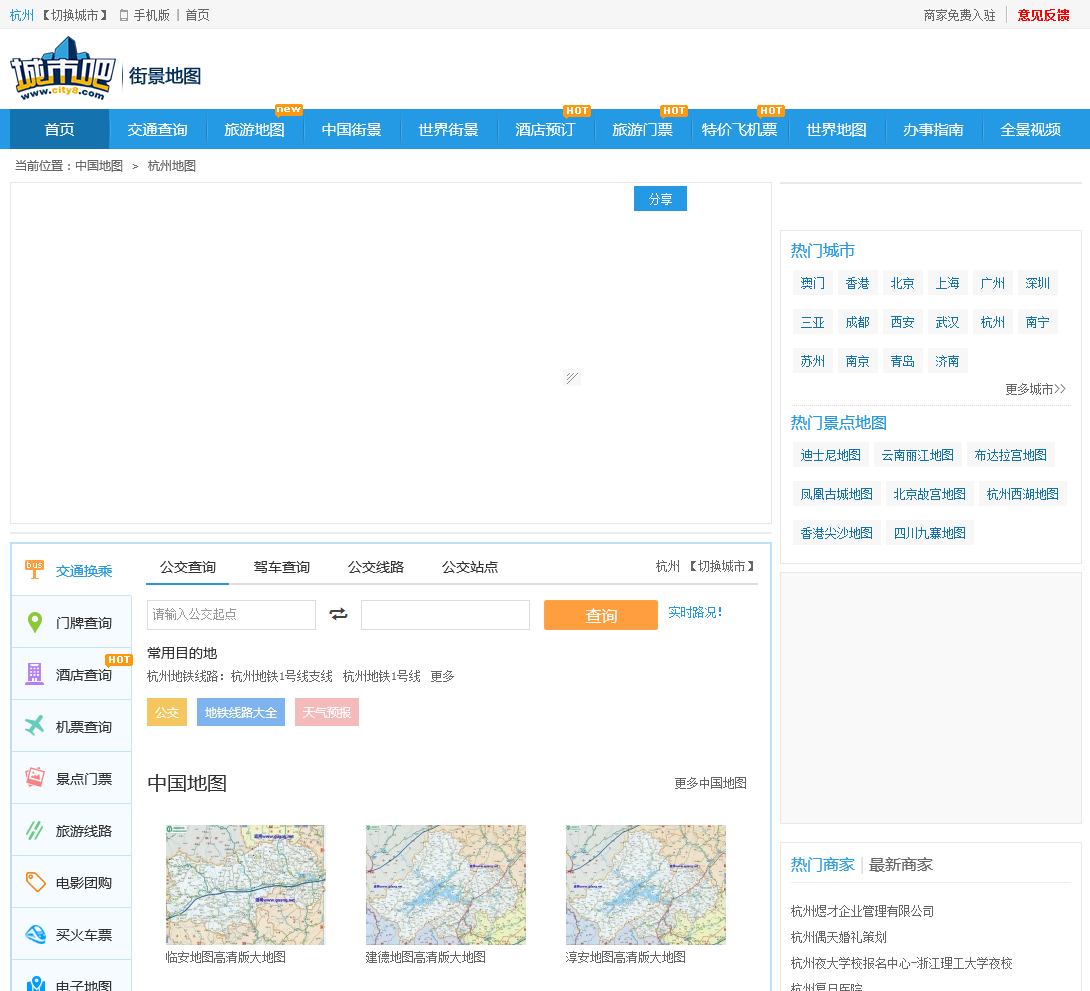
Task: Click the 地铁线路大全 blue tag
Action: [x=240, y=712]
